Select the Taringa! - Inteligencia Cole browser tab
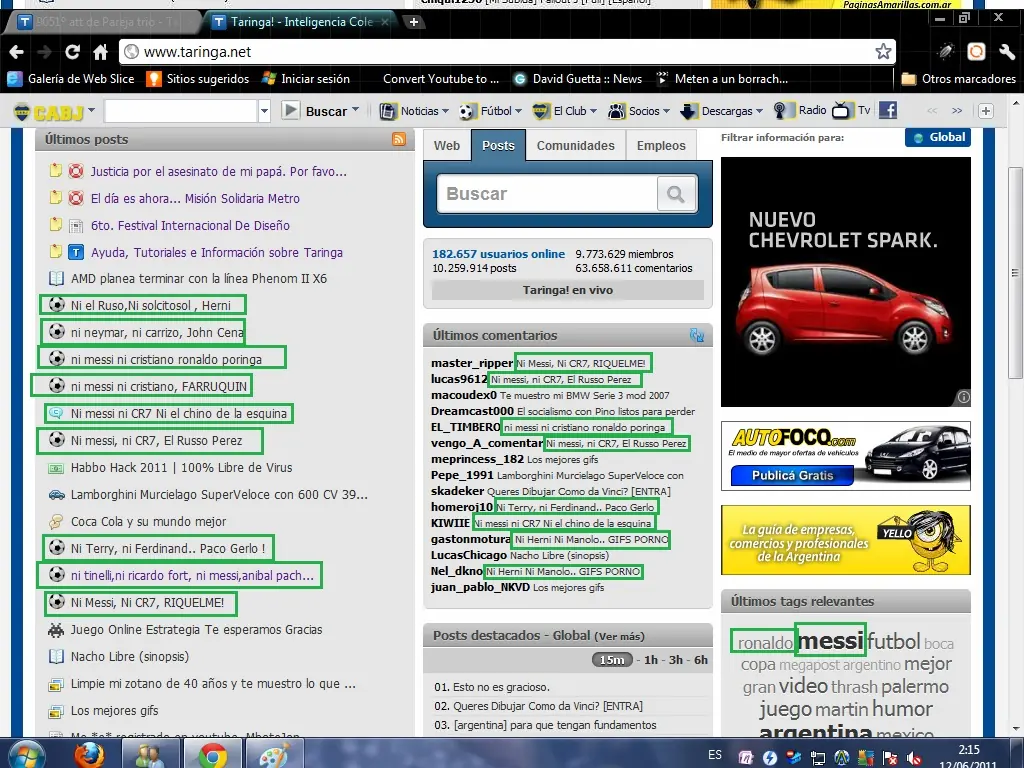Viewport: 1024px width, 768px height. click(301, 22)
